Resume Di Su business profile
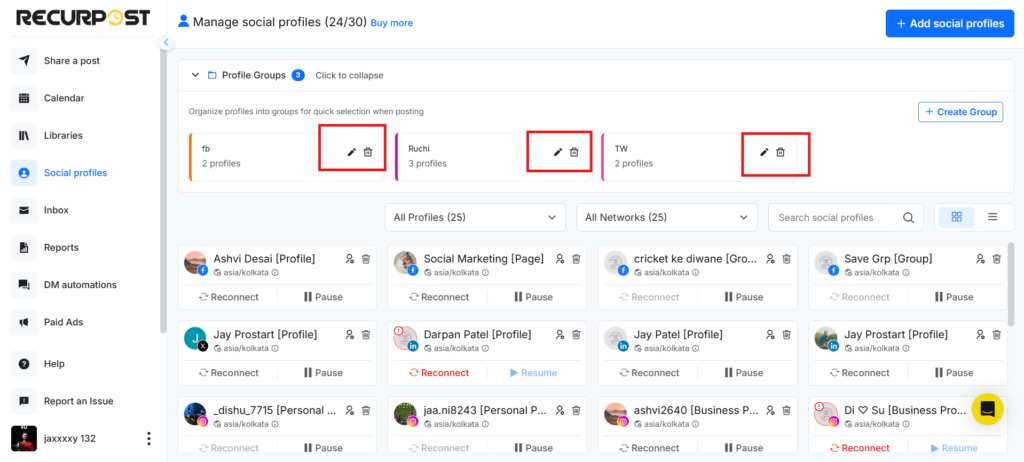Screen dimensions: 1024x462 (x=954, y=448)
